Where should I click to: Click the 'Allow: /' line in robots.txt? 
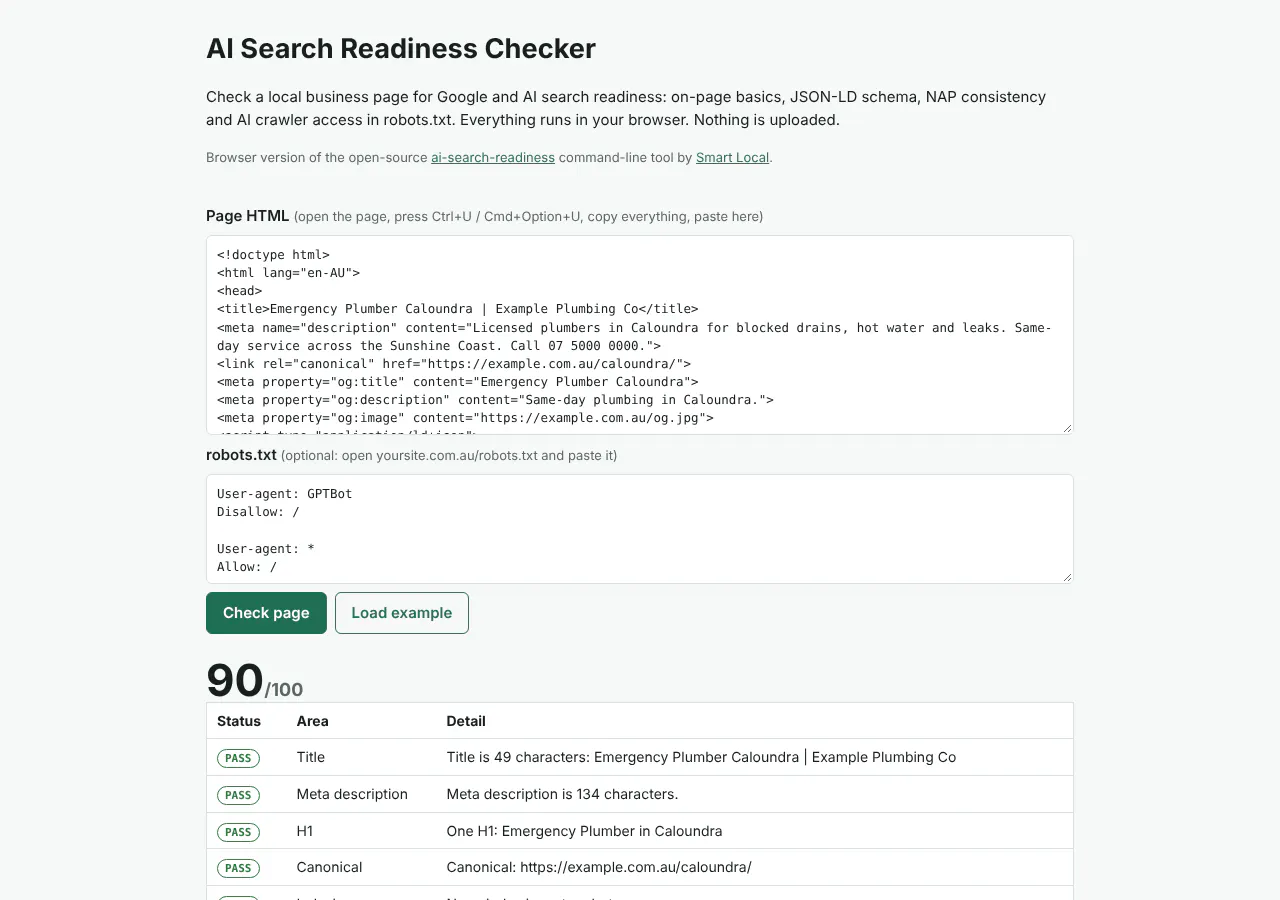click(x=247, y=567)
